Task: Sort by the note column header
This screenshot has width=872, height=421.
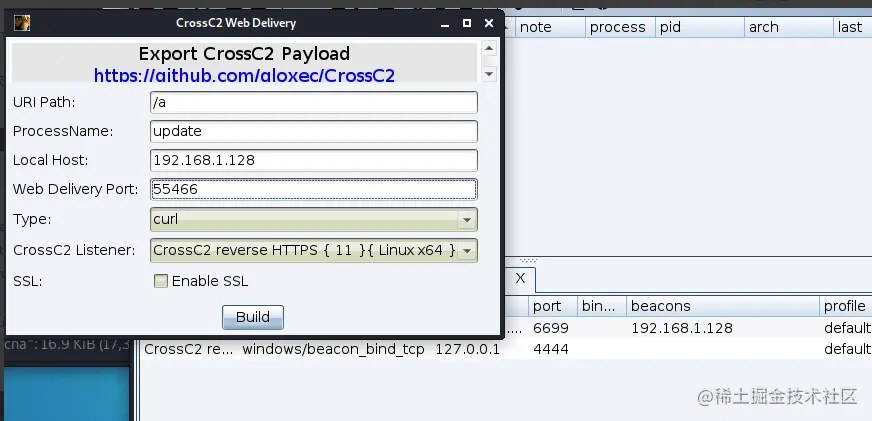Action: pos(549,27)
